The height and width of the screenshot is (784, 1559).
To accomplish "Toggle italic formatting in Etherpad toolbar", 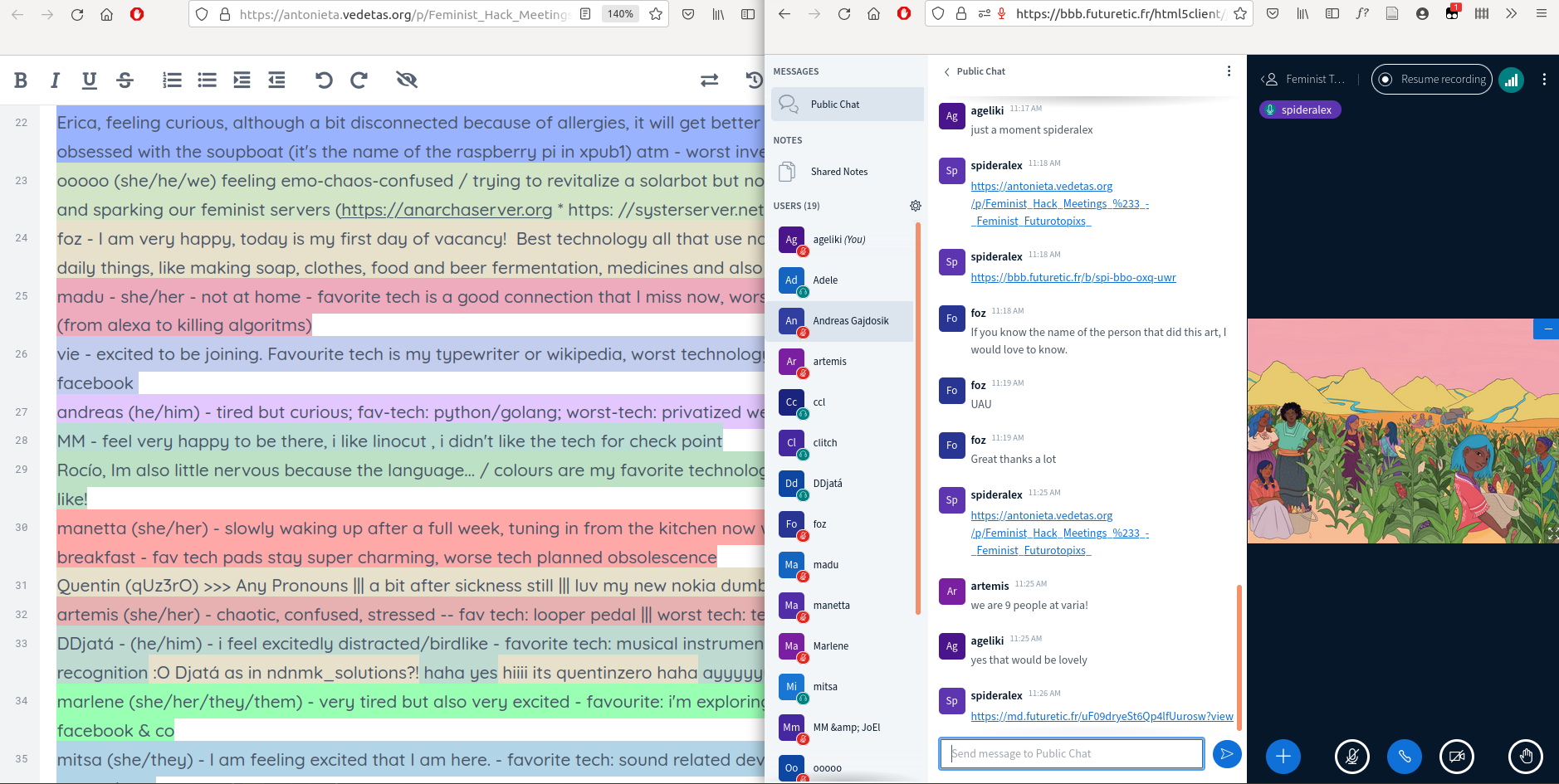I will click(55, 80).
